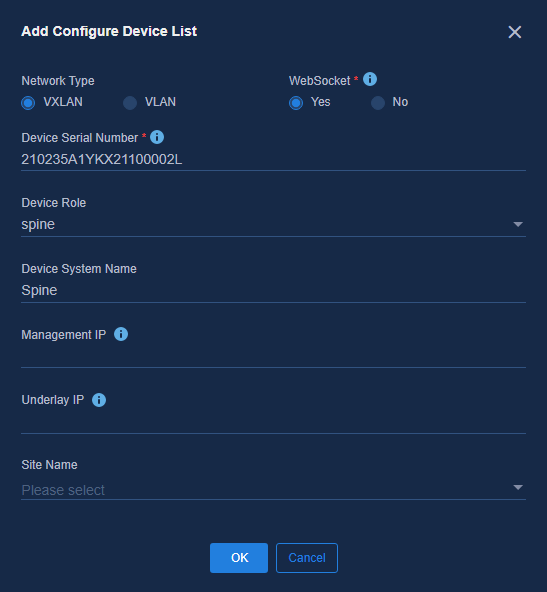Set WebSocket to No

[x=378, y=103]
